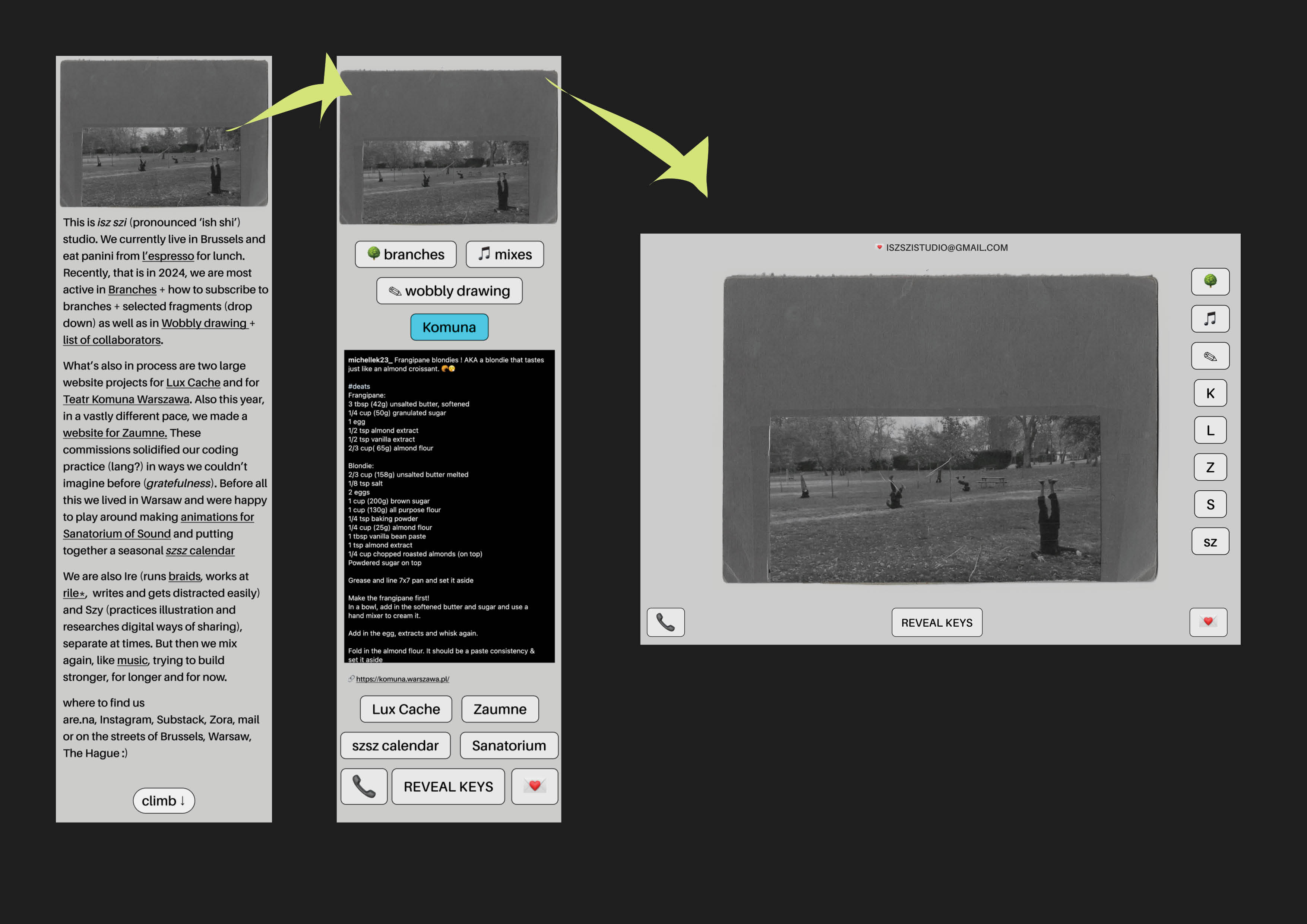This screenshot has width=1307, height=924.
Task: Open the mixes menu button
Action: click(504, 254)
